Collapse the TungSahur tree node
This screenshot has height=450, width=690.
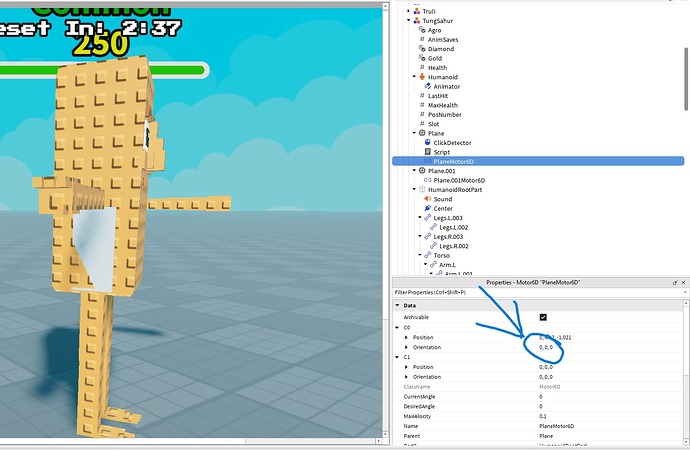(408, 21)
